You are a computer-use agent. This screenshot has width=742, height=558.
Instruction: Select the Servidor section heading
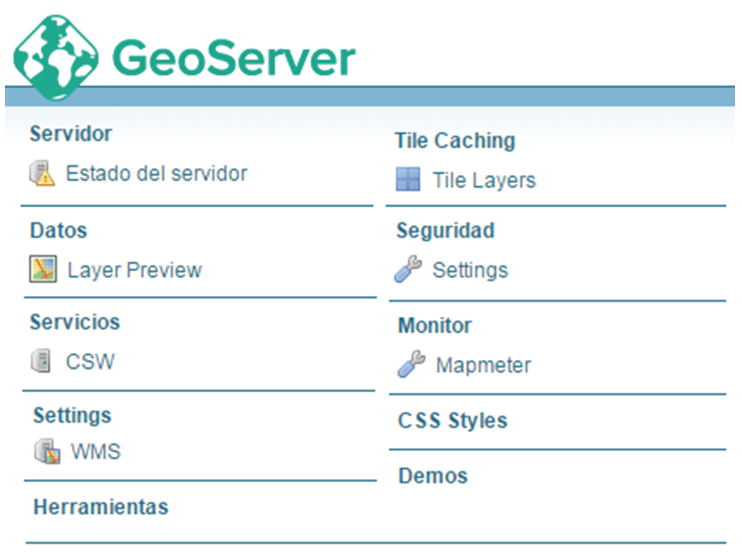click(x=71, y=133)
